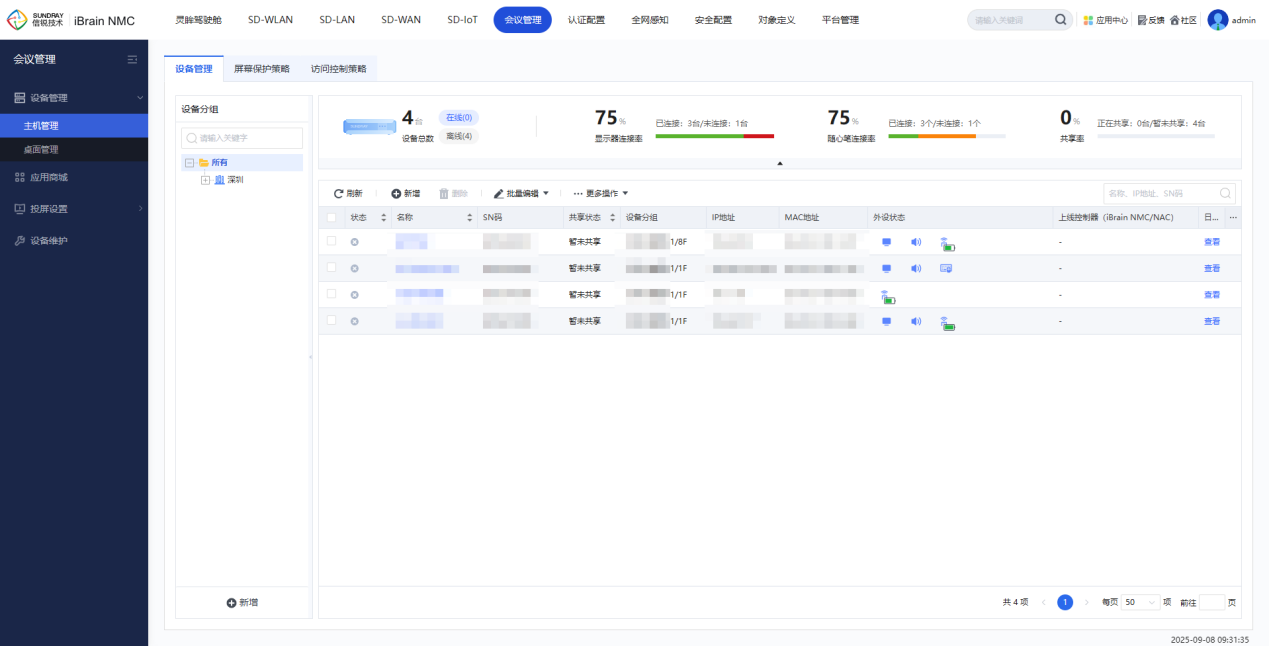This screenshot has height=646, width=1269.
Task: Switch to the 屏幕保护策略 tab
Action: tap(261, 69)
